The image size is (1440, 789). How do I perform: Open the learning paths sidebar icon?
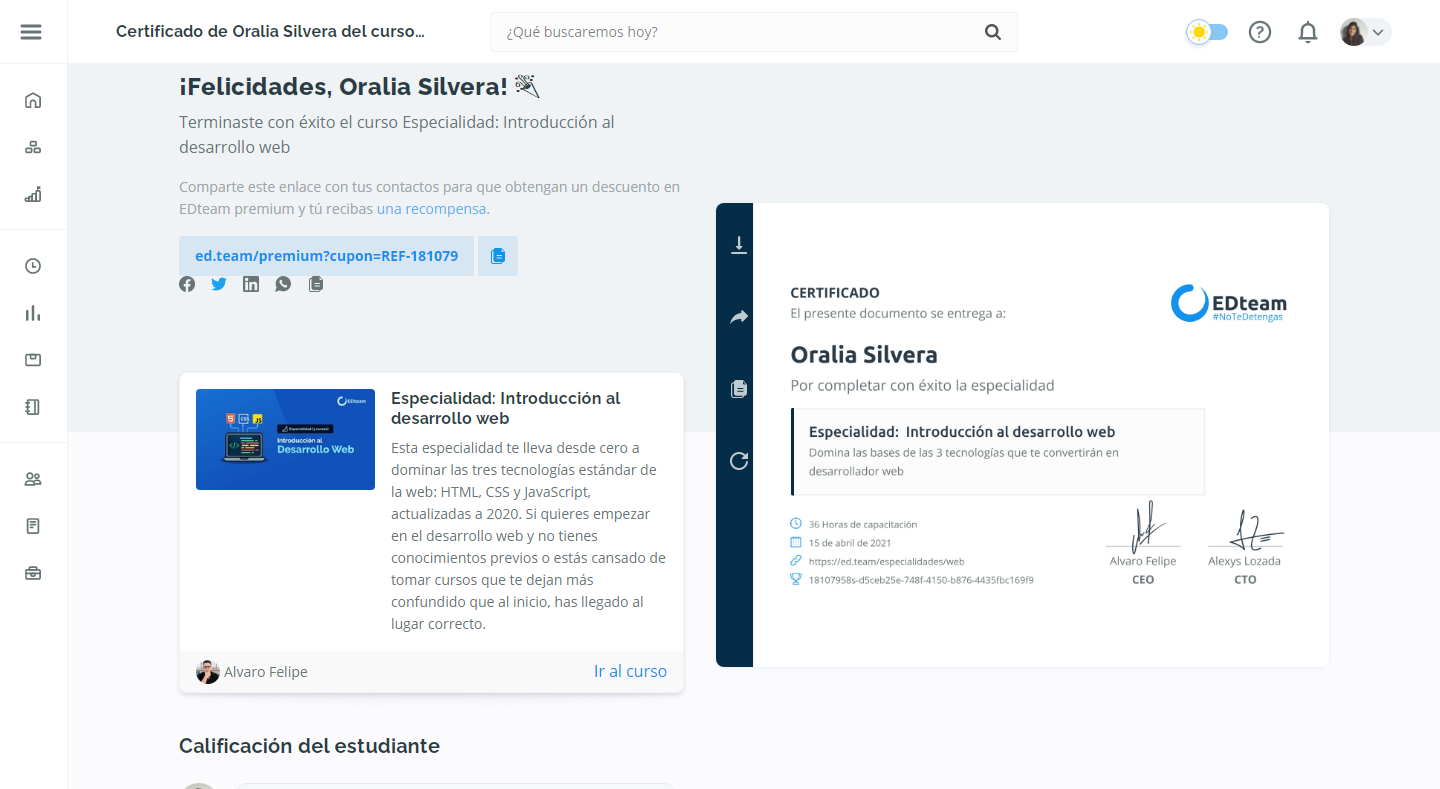(x=33, y=147)
